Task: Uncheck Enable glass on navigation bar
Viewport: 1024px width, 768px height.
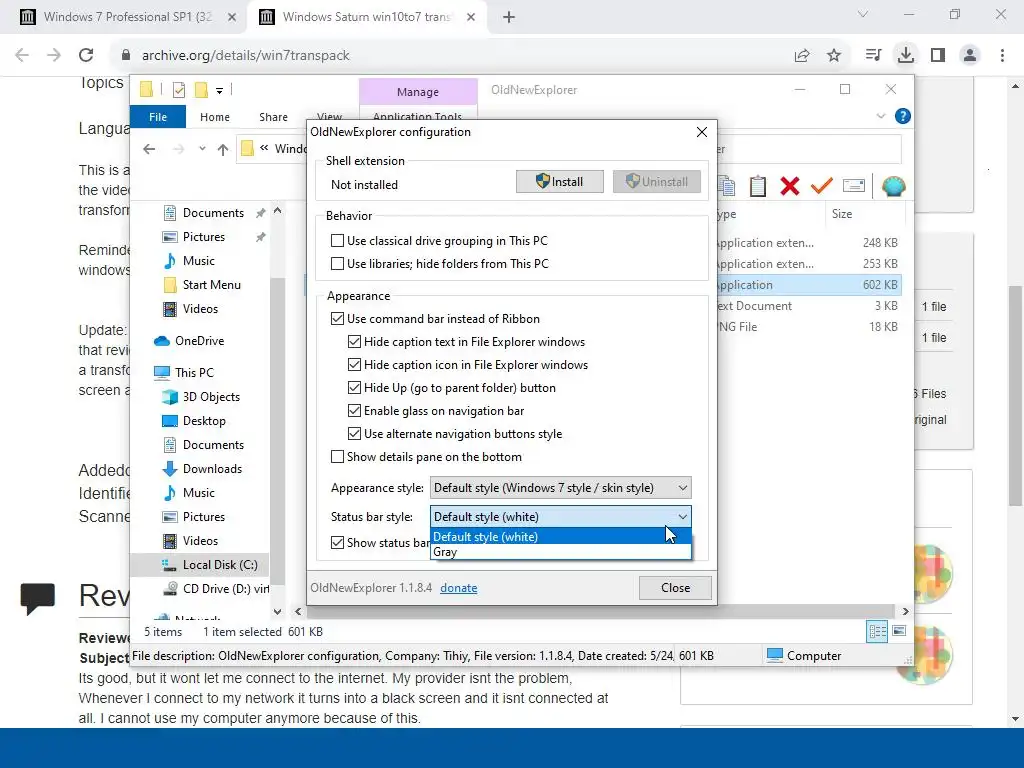Action: (x=354, y=411)
